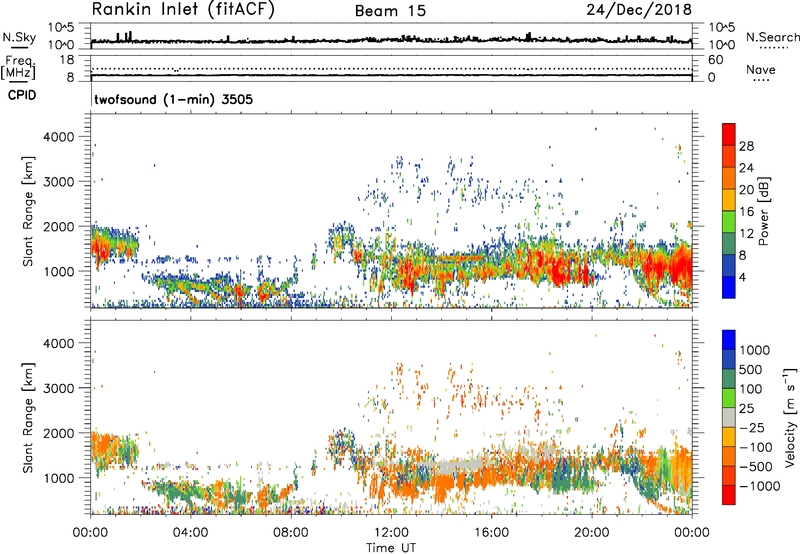
Task: Pick the bright blue bottom power color bar segment
Action: (x=729, y=287)
